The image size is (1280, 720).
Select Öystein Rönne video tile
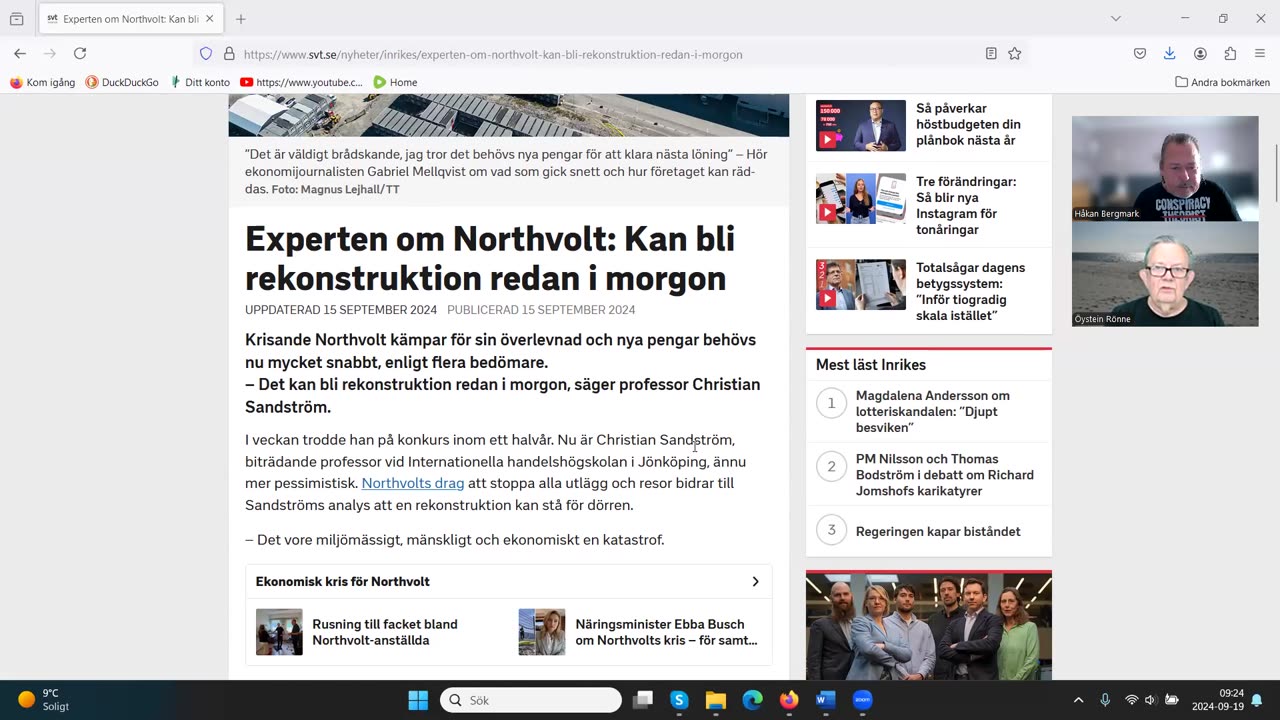1165,274
